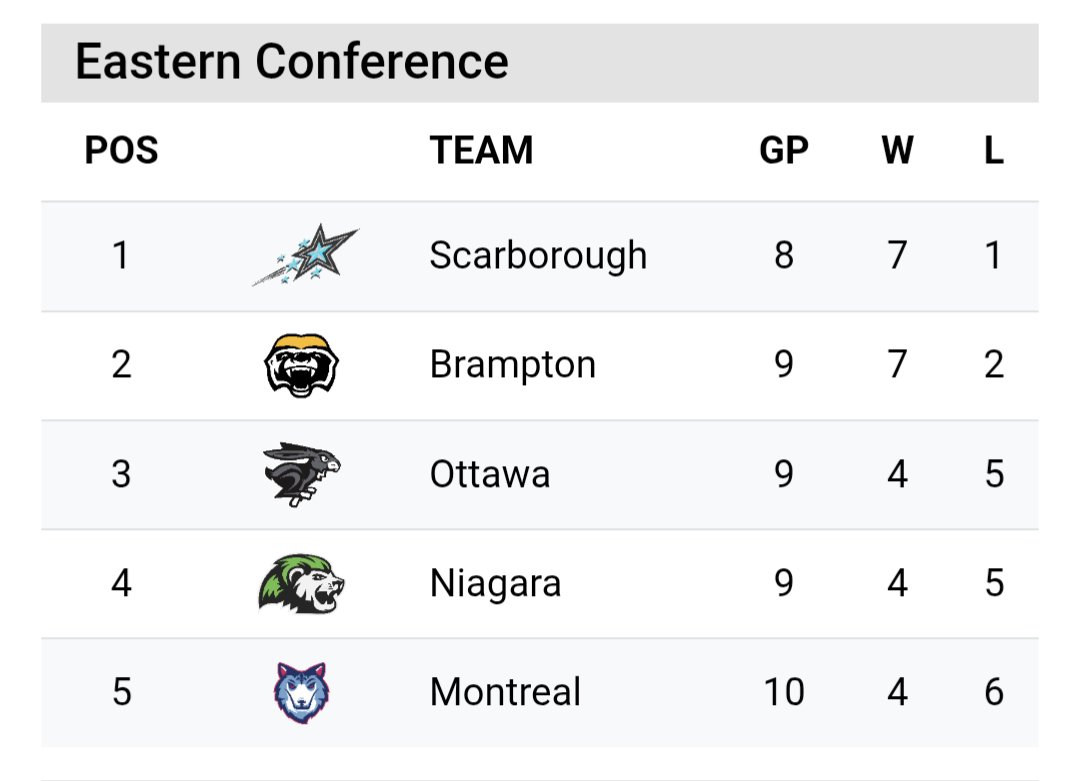1080x781 pixels.
Task: Select the Eastern Conference heading bar
Action: (540, 63)
